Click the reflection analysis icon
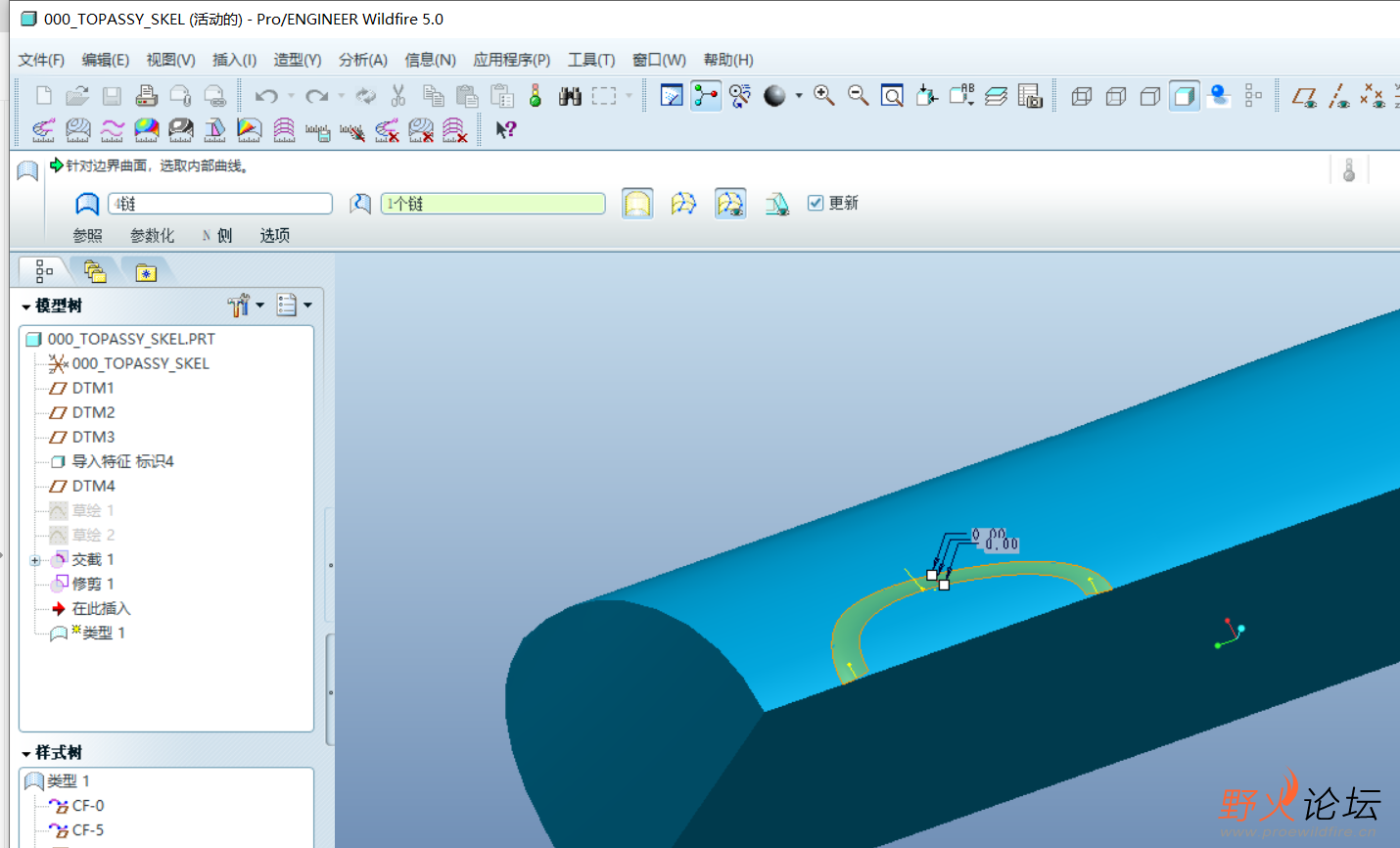This screenshot has width=1400, height=848. (x=181, y=130)
